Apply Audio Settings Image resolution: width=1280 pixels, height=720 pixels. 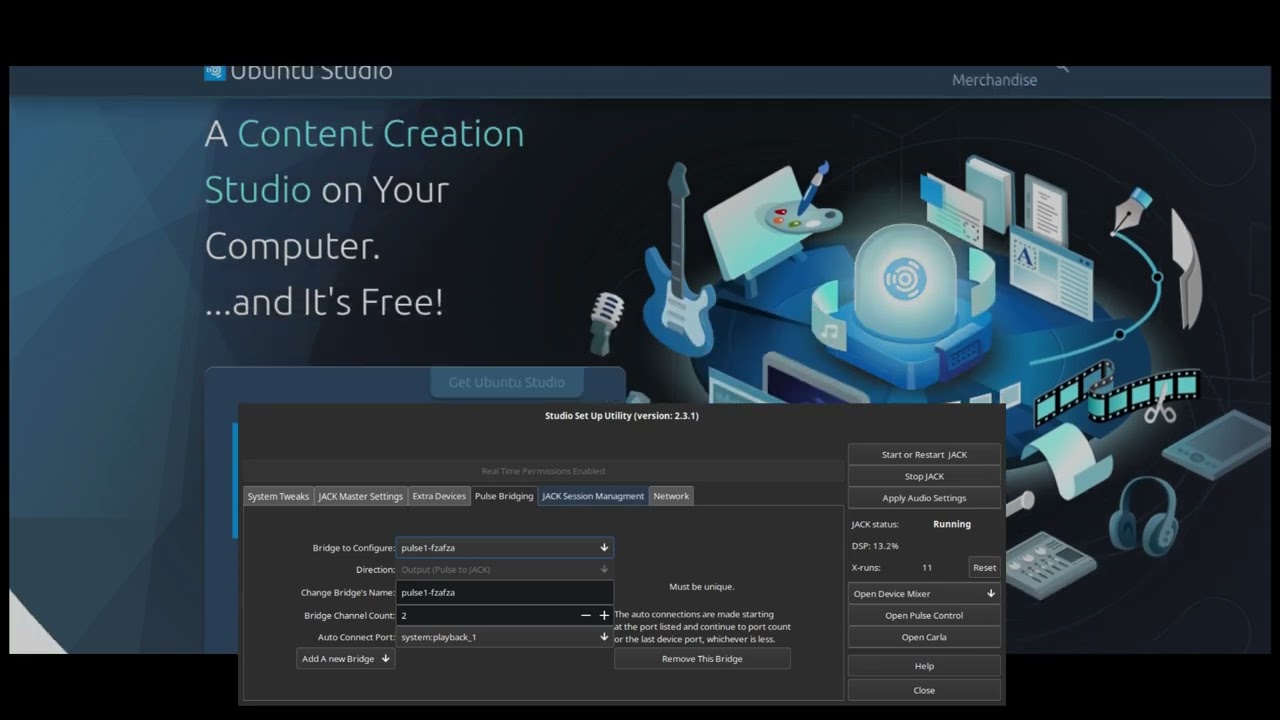pyautogui.click(x=924, y=498)
